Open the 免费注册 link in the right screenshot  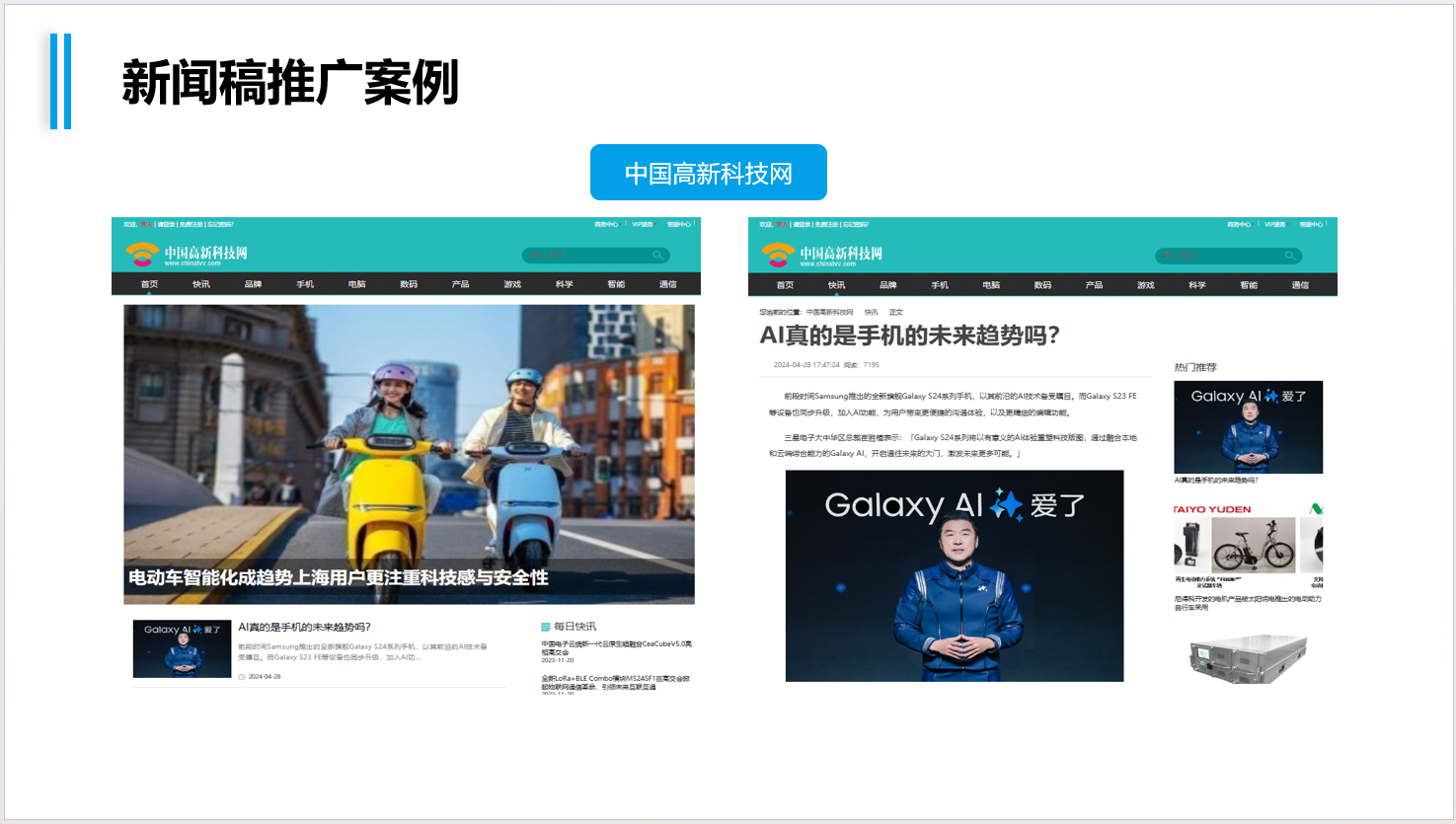pyautogui.click(x=827, y=225)
